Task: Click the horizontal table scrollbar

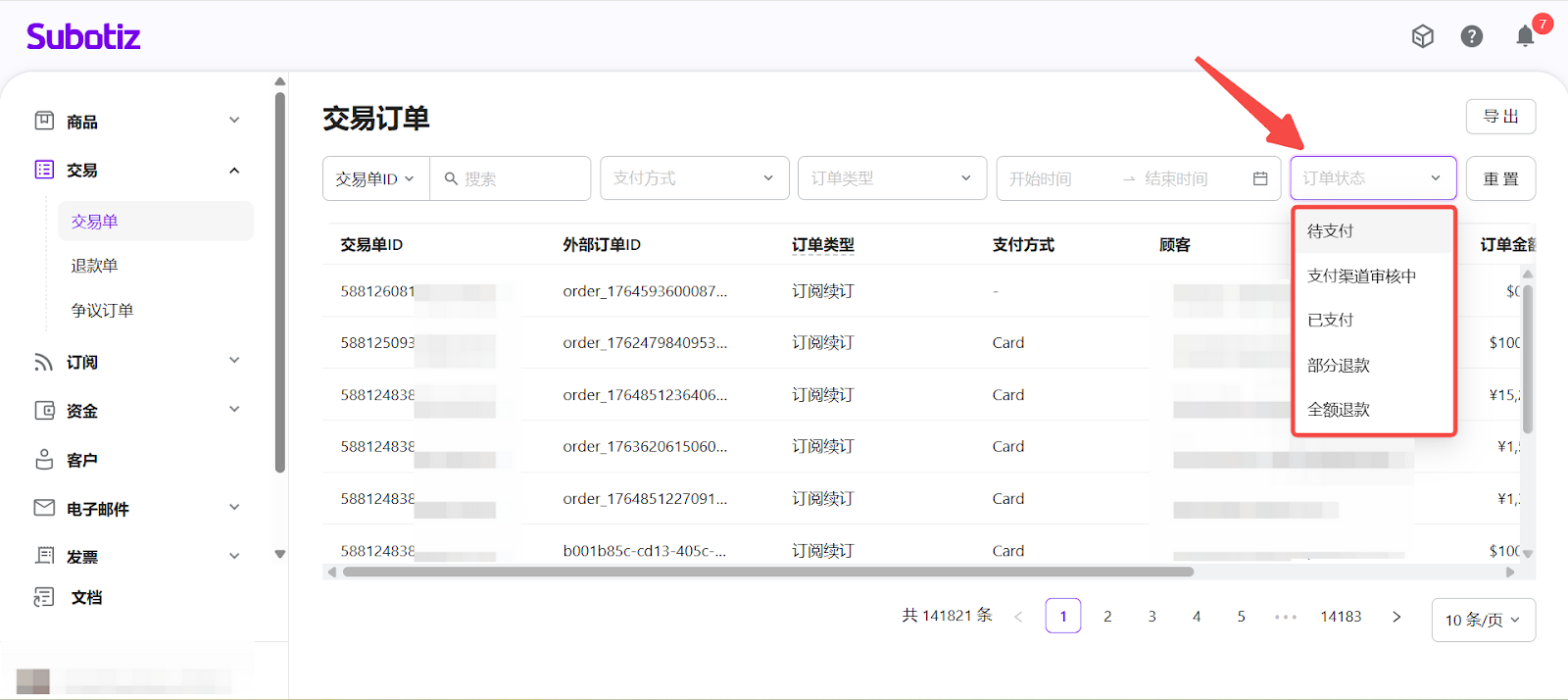Action: [767, 572]
